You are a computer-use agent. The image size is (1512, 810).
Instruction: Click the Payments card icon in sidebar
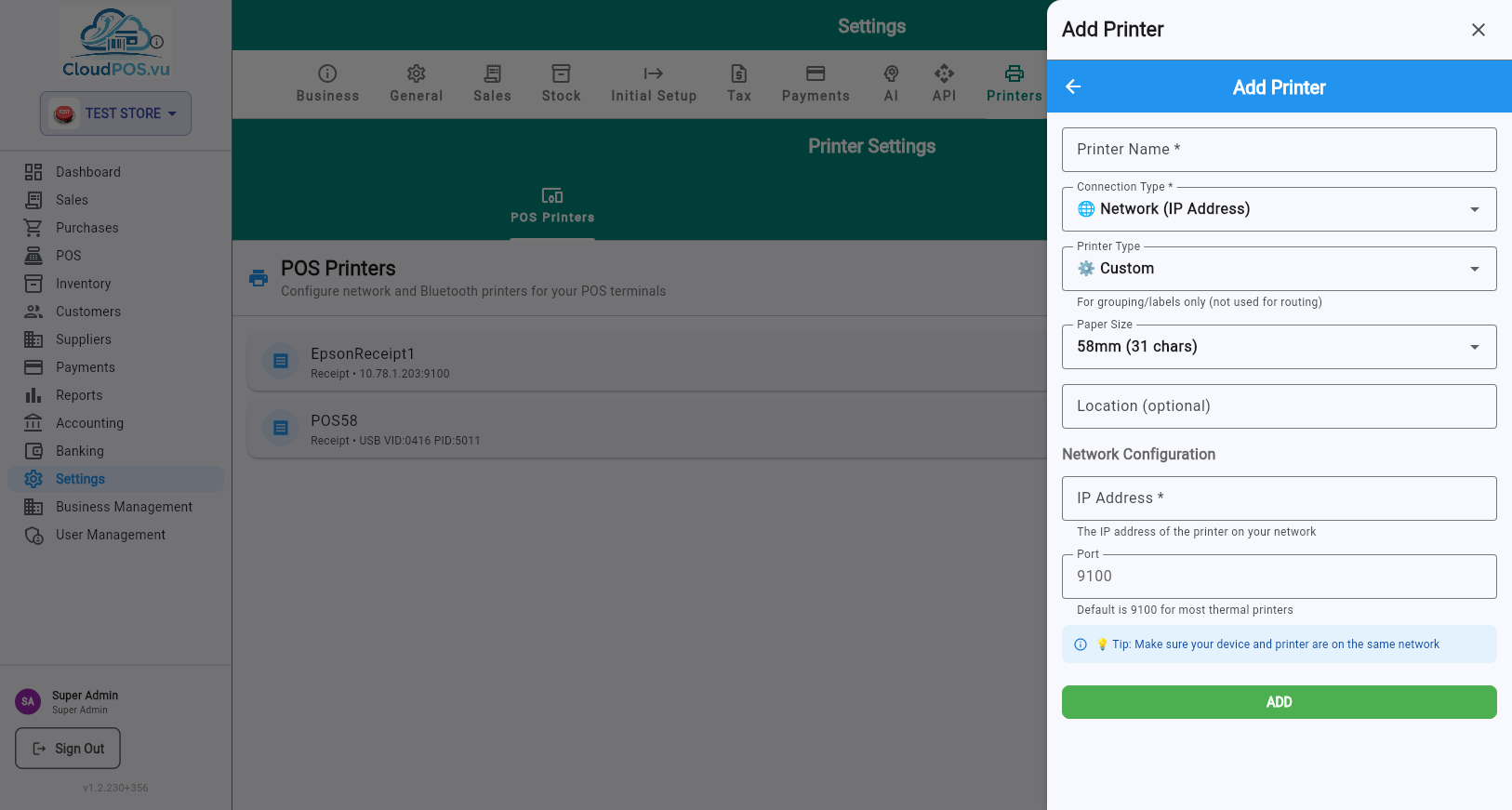click(33, 367)
